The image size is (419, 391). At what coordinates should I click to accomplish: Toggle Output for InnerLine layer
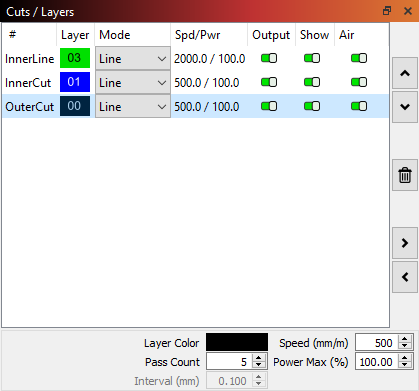[269, 58]
